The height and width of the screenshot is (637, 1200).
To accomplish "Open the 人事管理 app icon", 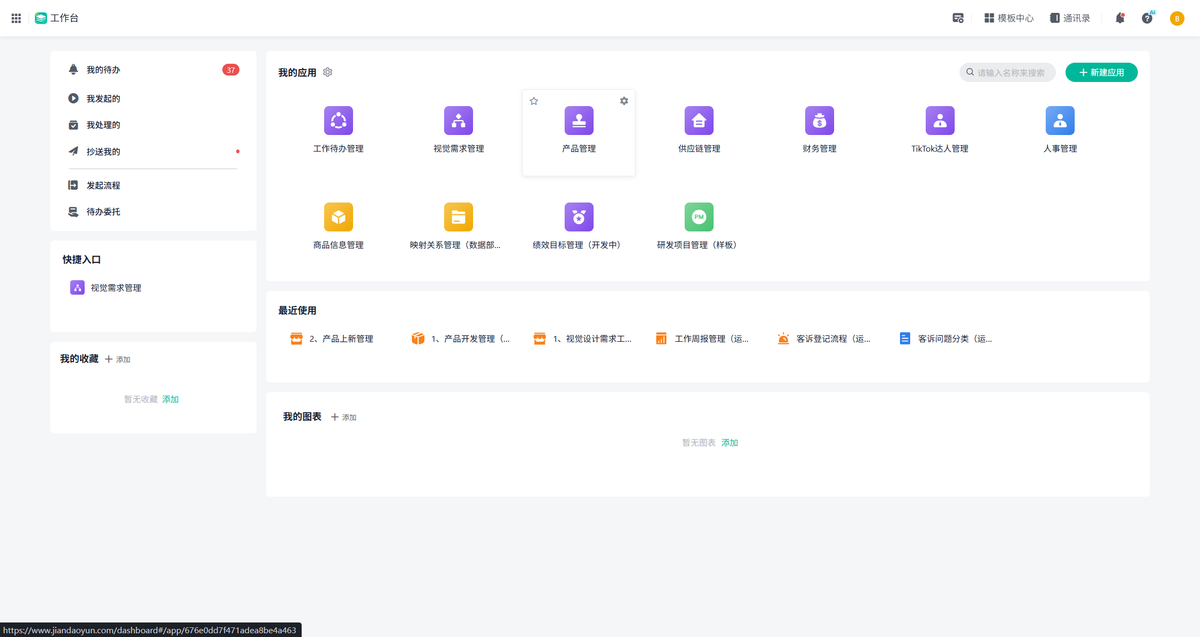I will point(1059,121).
